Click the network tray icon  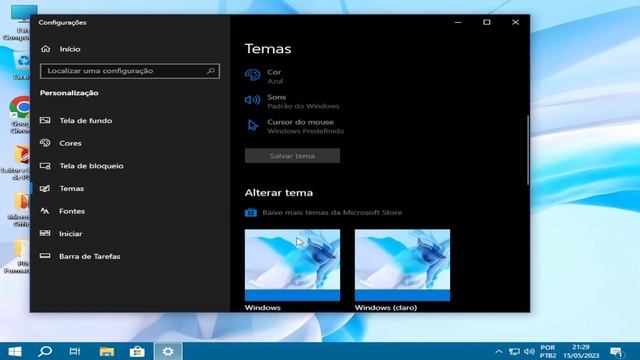click(x=514, y=351)
